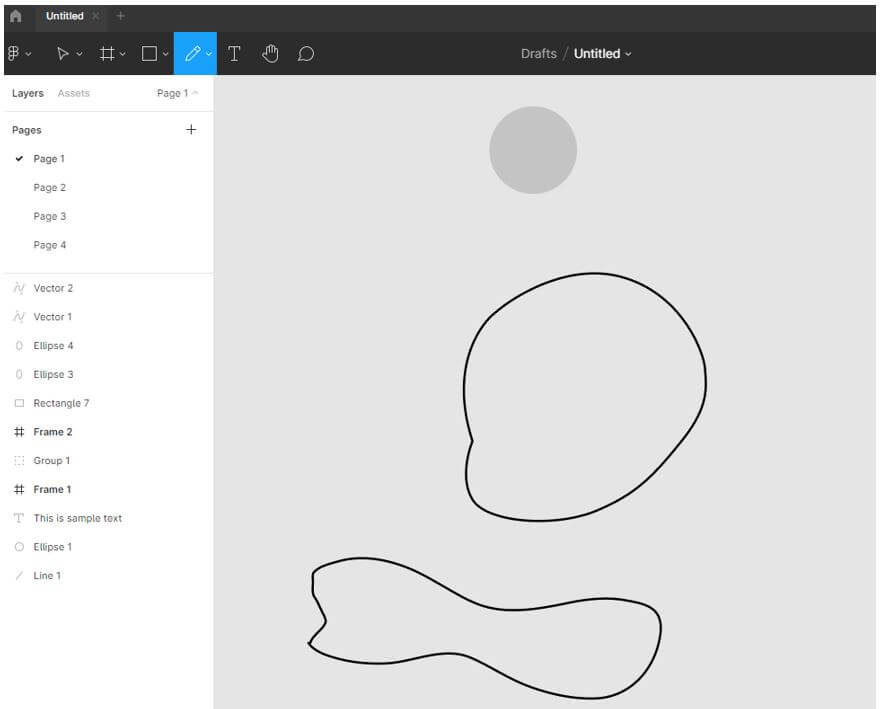This screenshot has height=709, width=888.
Task: Open the Figma main menu icon
Action: click(14, 53)
